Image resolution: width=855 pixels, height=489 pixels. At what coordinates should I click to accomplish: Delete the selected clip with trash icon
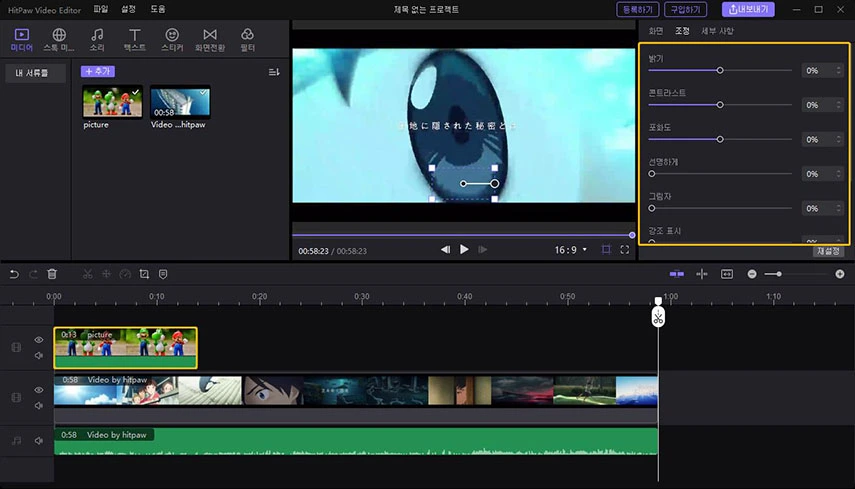pyautogui.click(x=52, y=274)
